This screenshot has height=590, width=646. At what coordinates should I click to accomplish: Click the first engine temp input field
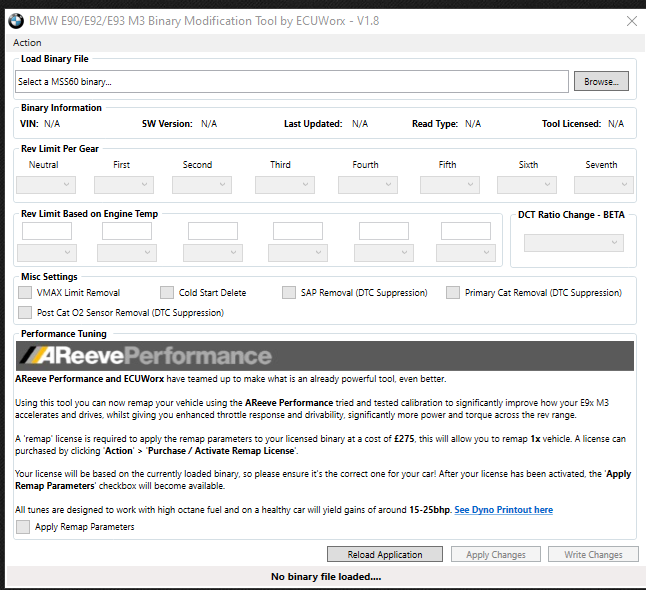(x=47, y=231)
